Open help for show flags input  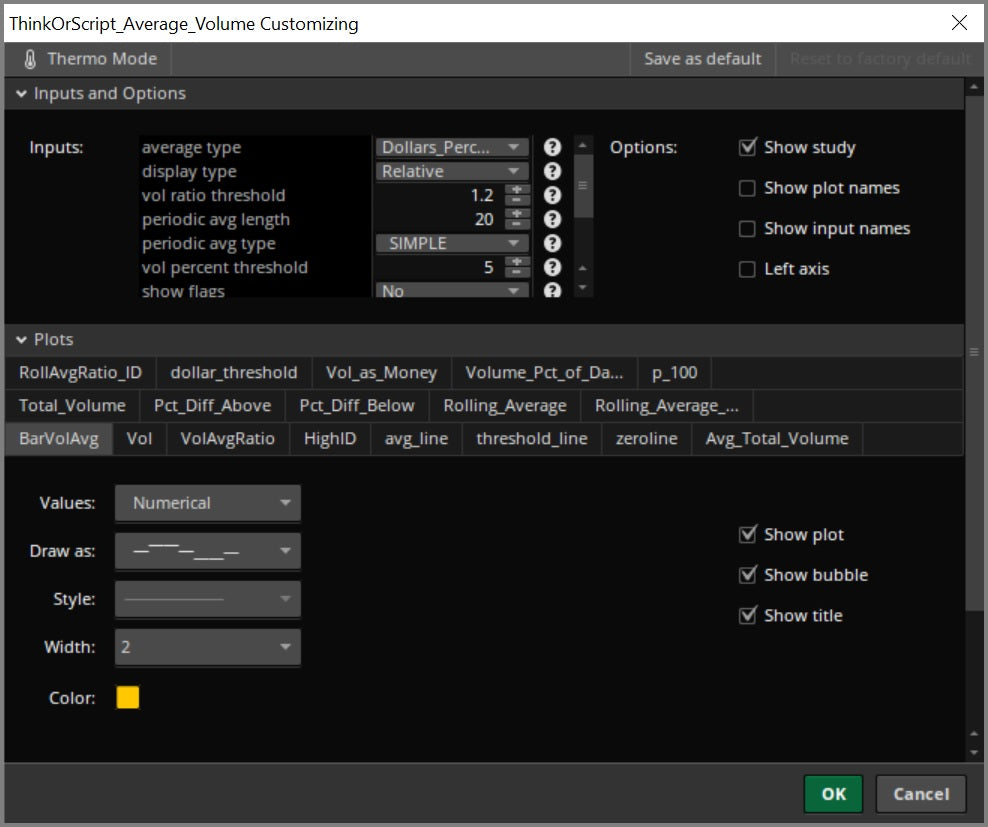pyautogui.click(x=552, y=290)
